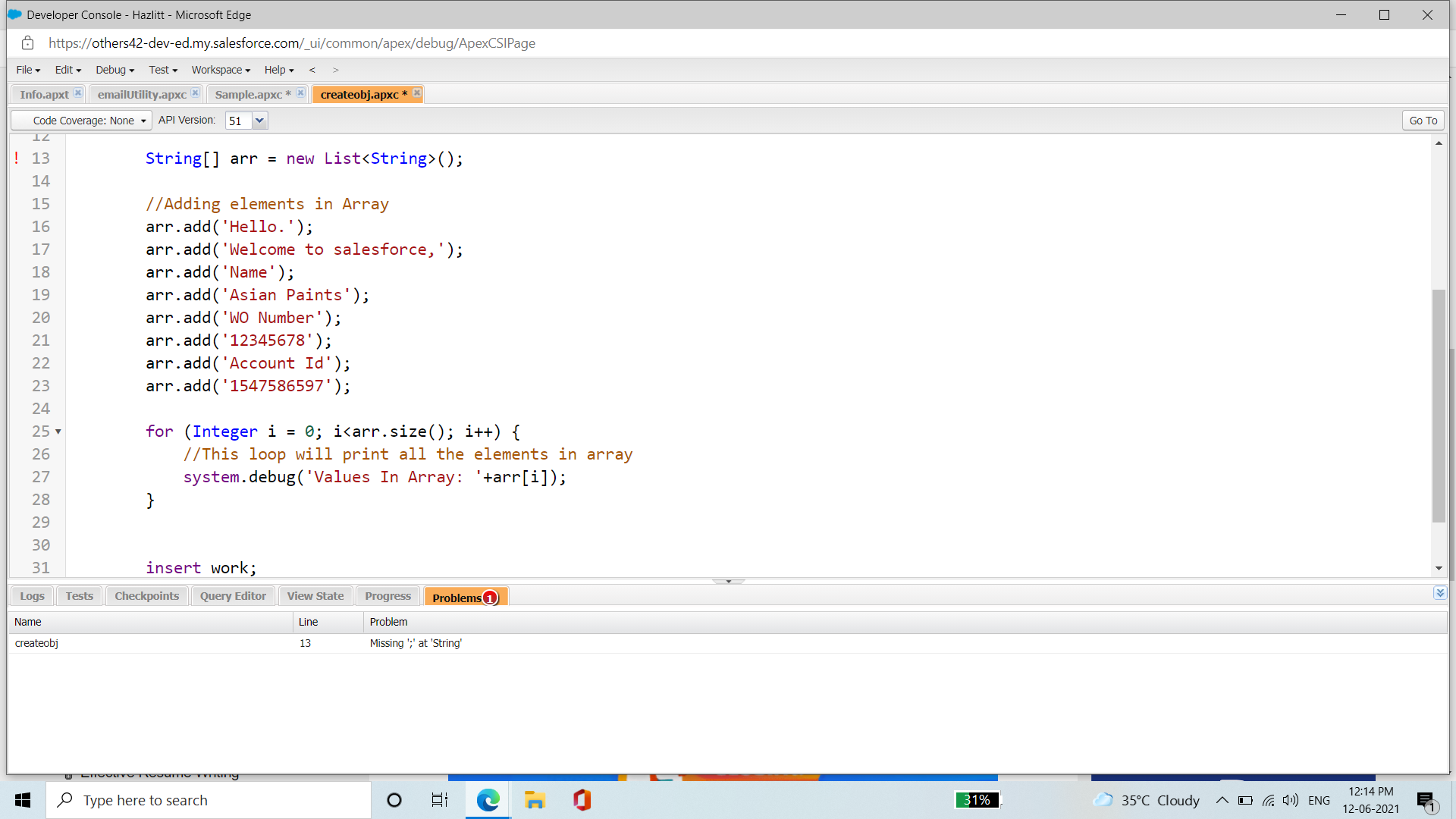Open the Debug menu

(114, 70)
